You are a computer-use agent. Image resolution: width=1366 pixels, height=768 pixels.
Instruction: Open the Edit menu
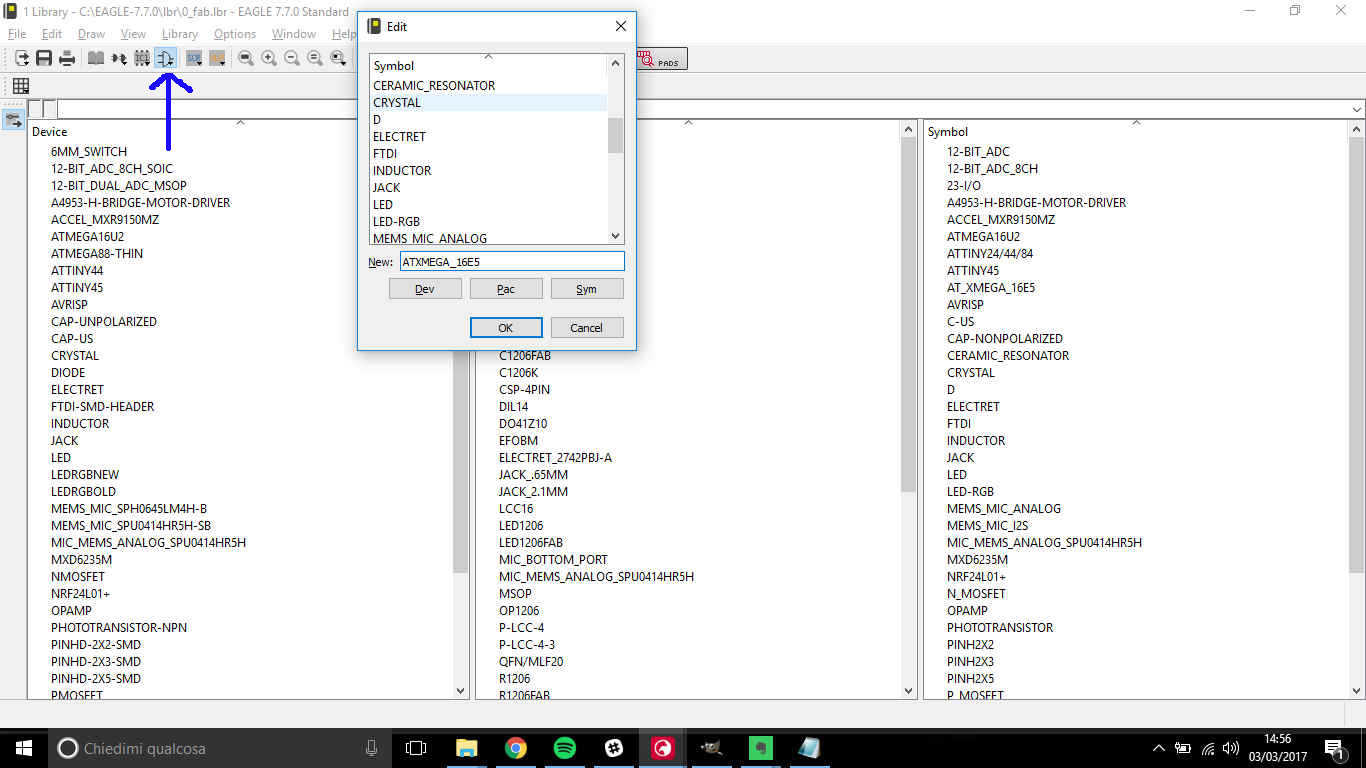pos(52,34)
